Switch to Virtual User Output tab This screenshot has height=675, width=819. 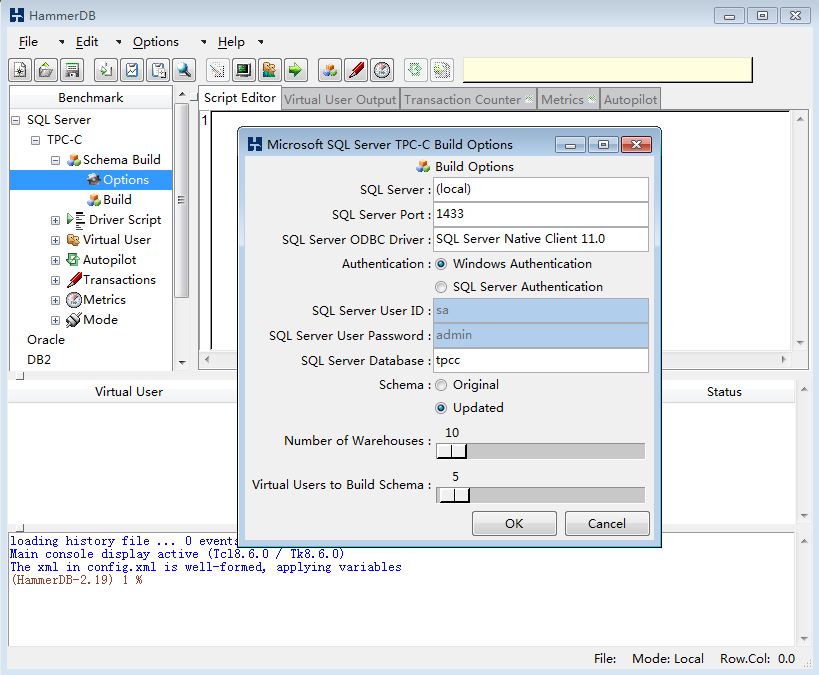tap(340, 99)
